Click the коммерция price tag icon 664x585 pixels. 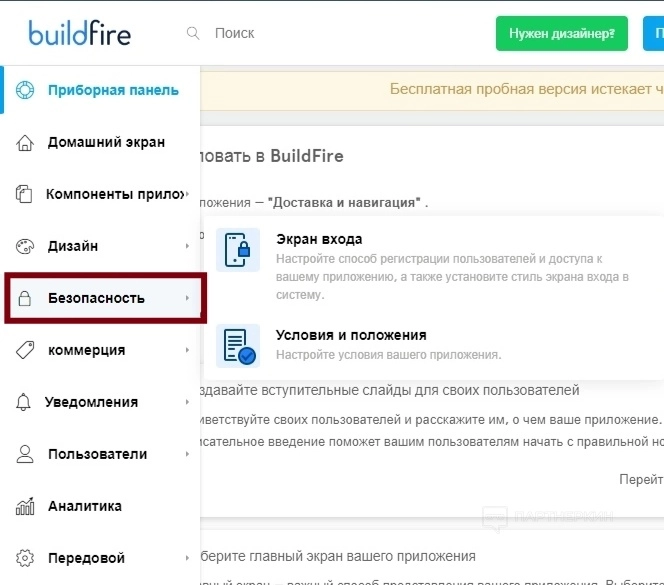pos(26,350)
